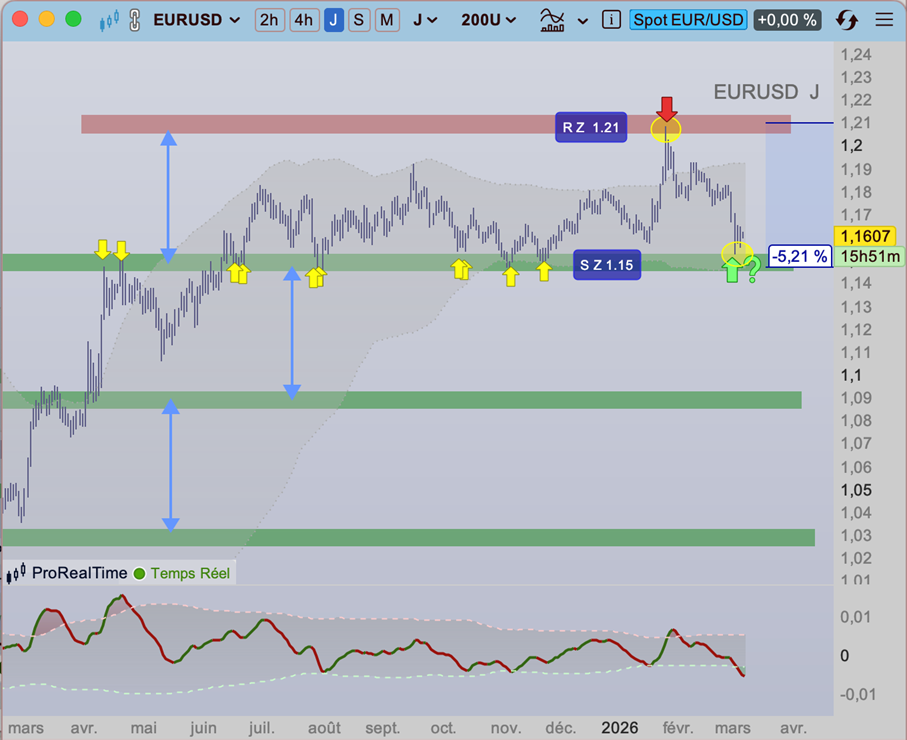Open the EURUSD symbol dropdown

(197, 20)
